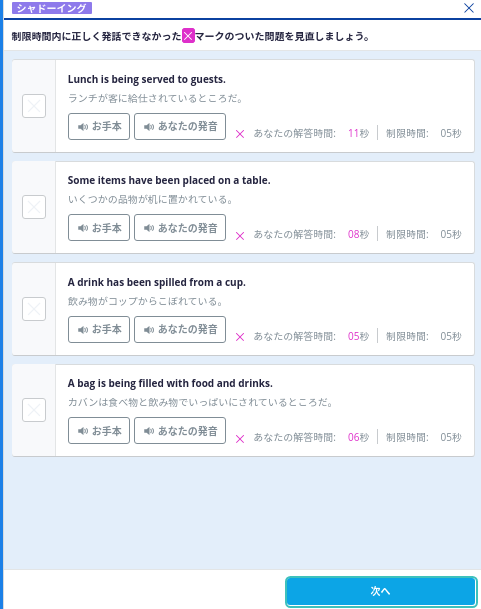Play あなたの発音 for "A bag is being filled"
481x609 pixels.
point(180,430)
